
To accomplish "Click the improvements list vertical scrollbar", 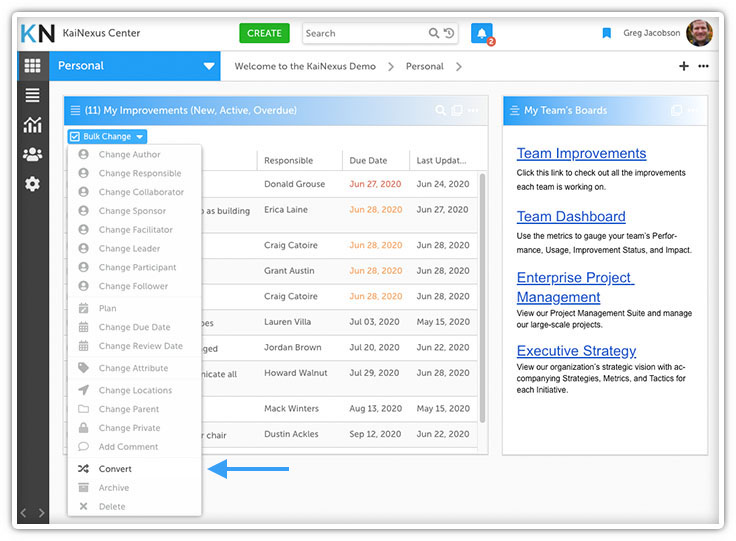I will pyautogui.click(x=482, y=297).
